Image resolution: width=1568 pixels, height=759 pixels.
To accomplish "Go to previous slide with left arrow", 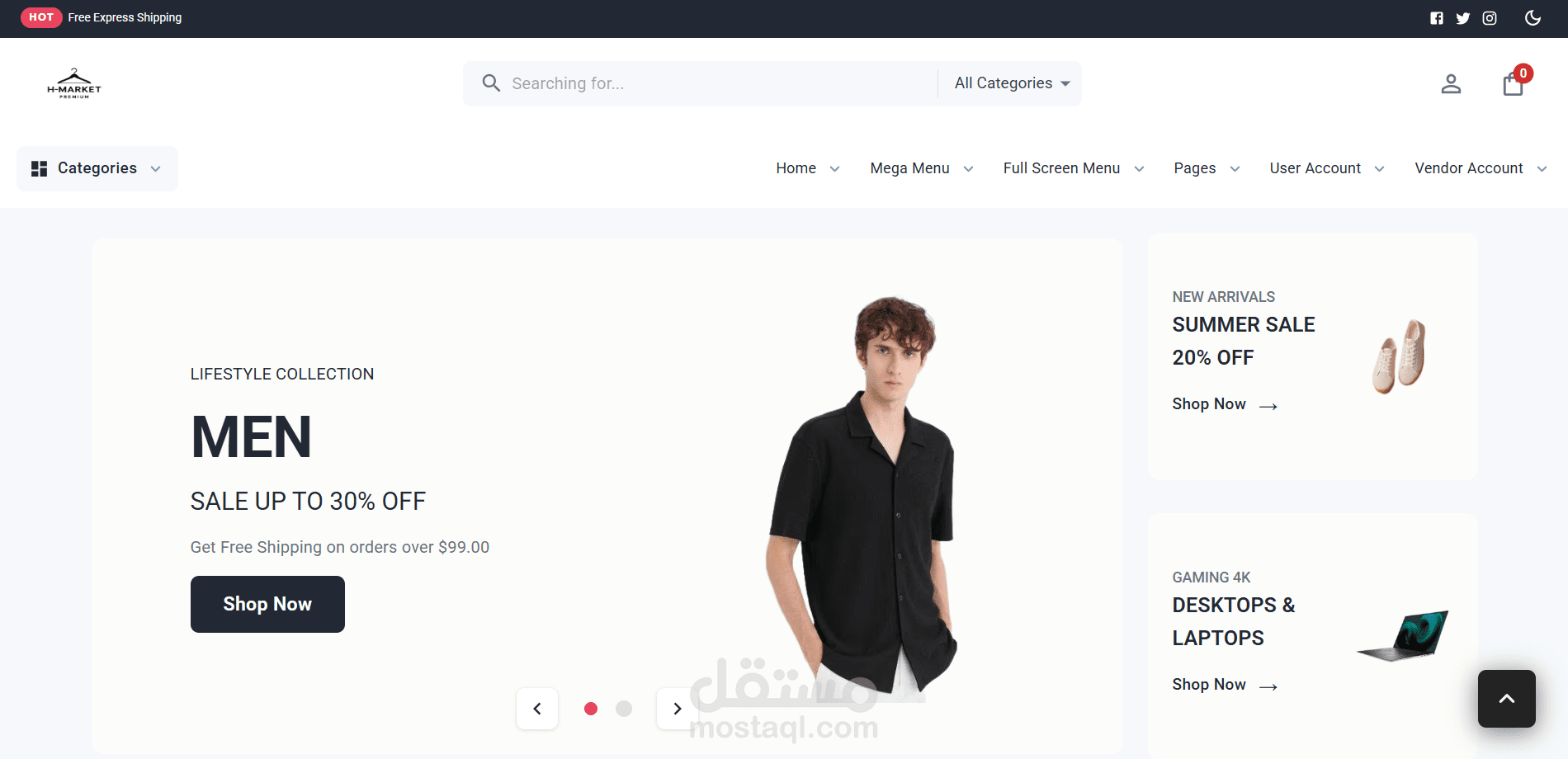I will 537,709.
